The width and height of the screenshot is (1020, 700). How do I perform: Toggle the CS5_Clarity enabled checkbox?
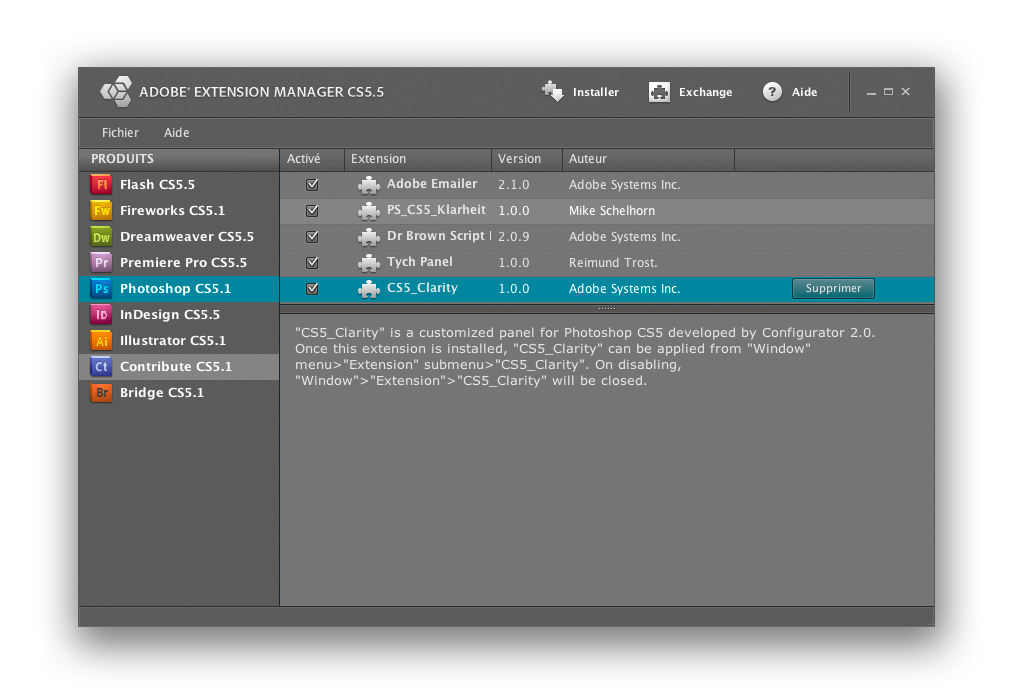pos(312,289)
